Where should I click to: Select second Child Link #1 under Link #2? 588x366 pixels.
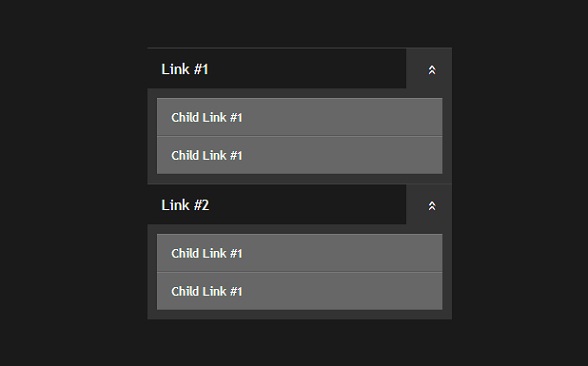click(300, 291)
